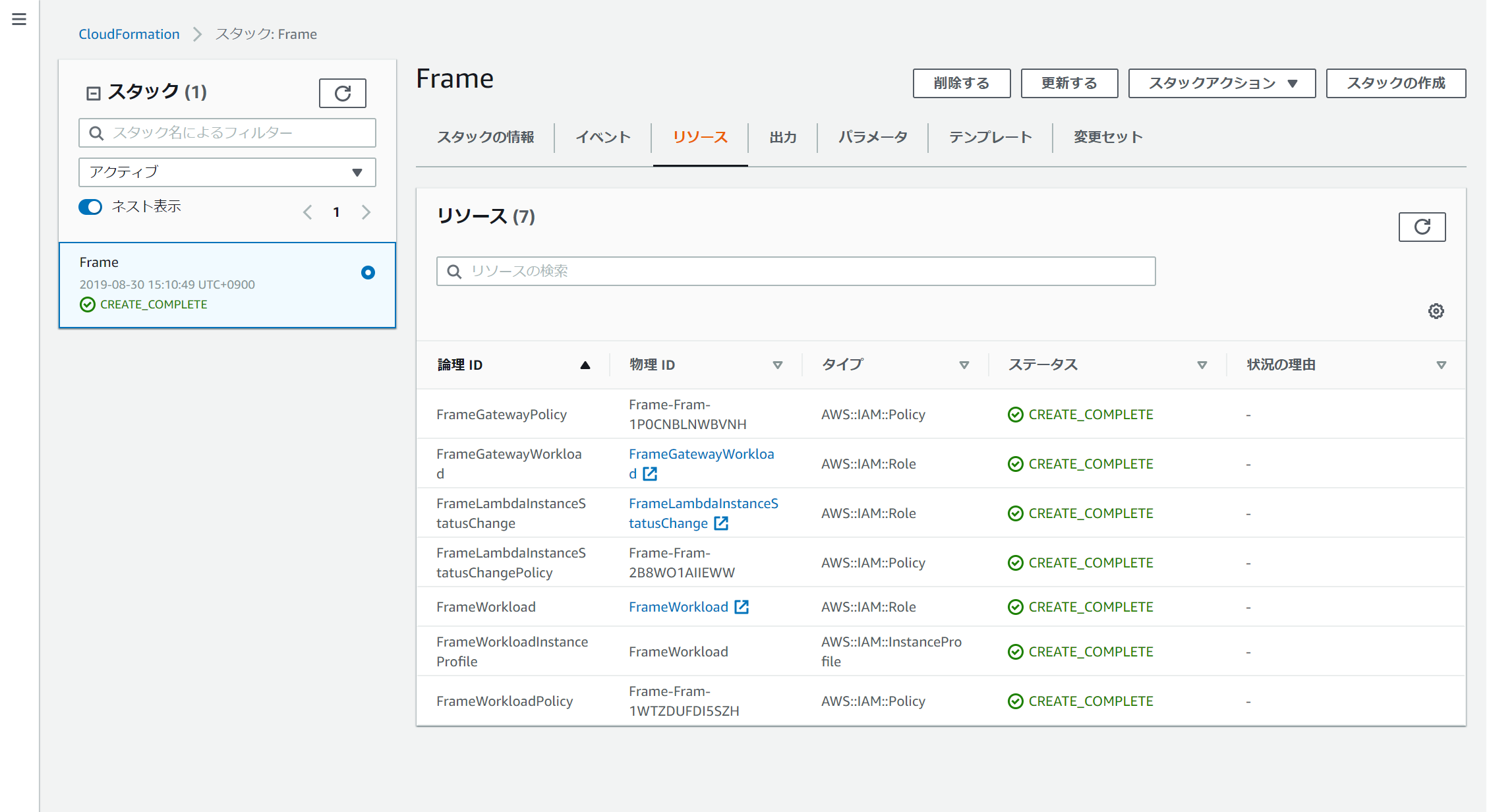
Task: Click AWS::IAM::InstanceProfile type cell
Action: pos(891,651)
